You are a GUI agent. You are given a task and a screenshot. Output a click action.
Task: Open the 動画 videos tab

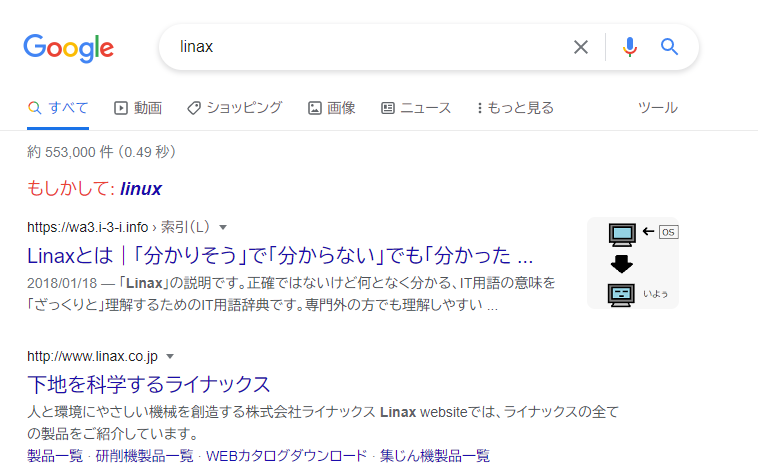click(x=138, y=108)
